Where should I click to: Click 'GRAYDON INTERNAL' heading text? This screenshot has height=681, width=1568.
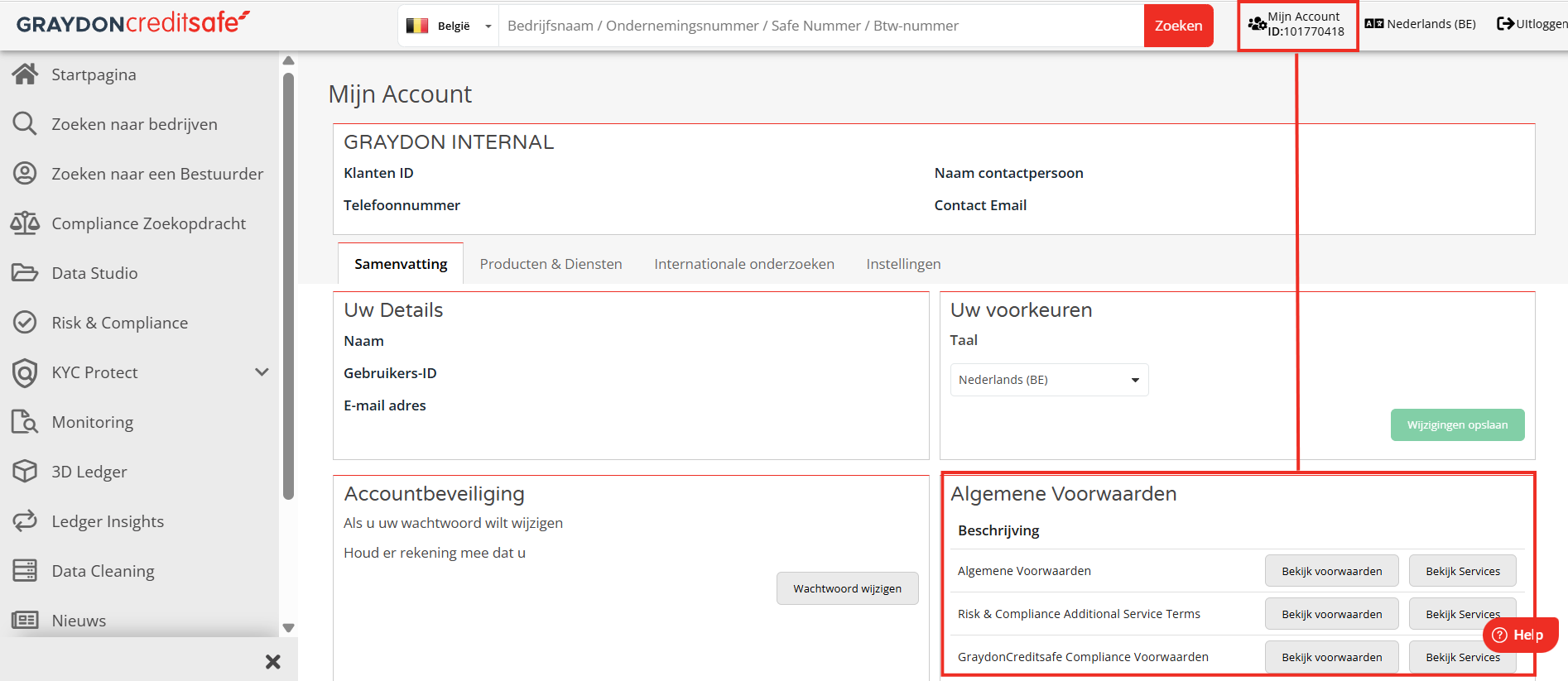click(449, 142)
